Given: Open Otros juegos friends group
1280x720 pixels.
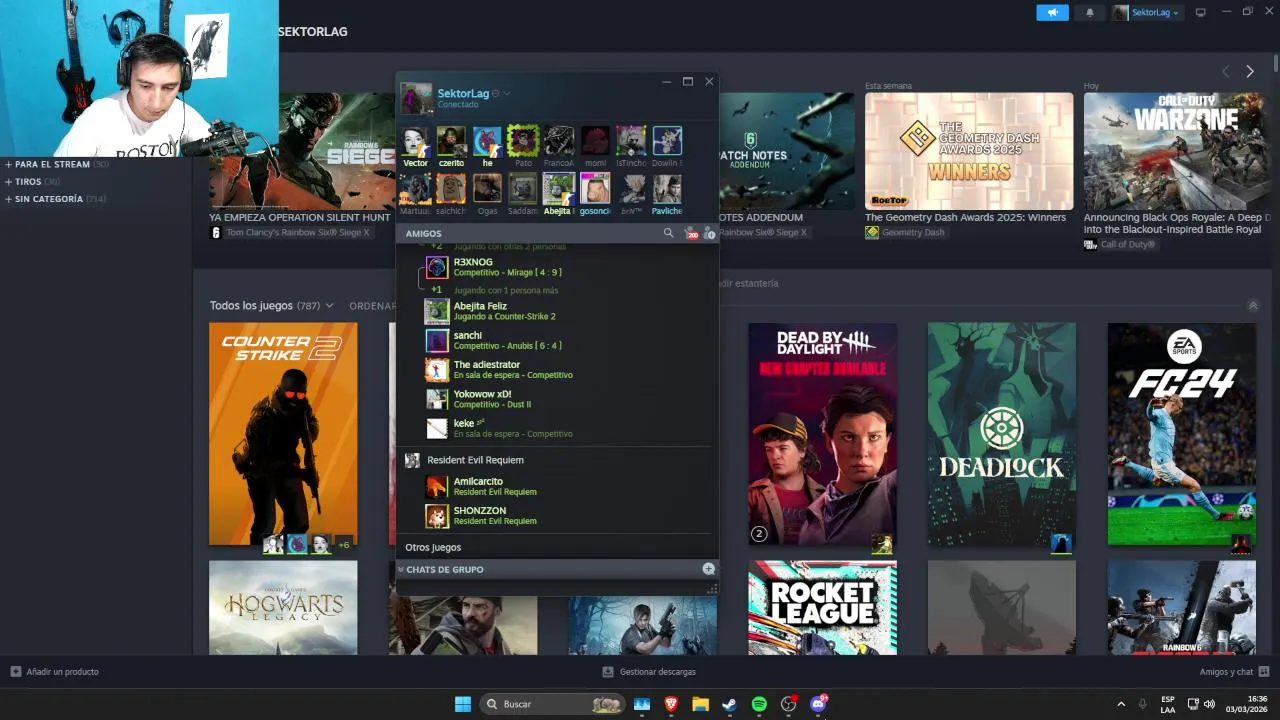Looking at the screenshot, I should [433, 547].
